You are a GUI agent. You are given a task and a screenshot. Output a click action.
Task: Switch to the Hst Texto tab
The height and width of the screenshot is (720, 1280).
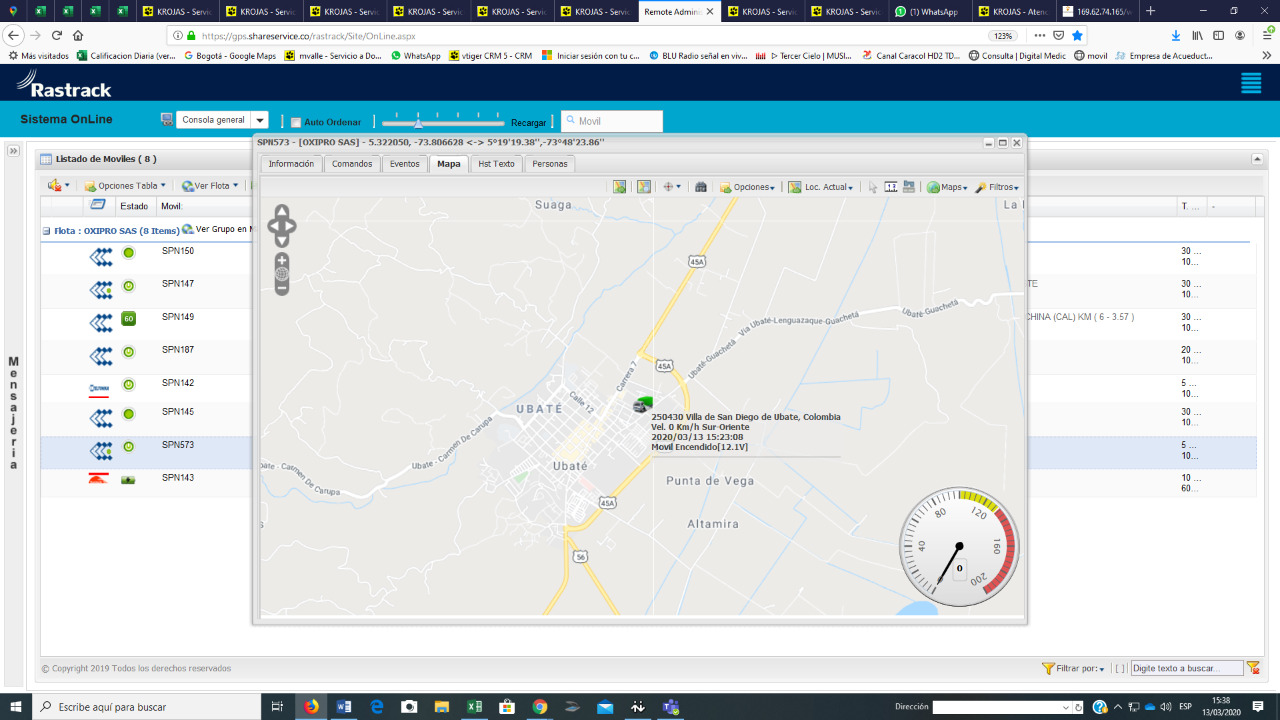(496, 164)
